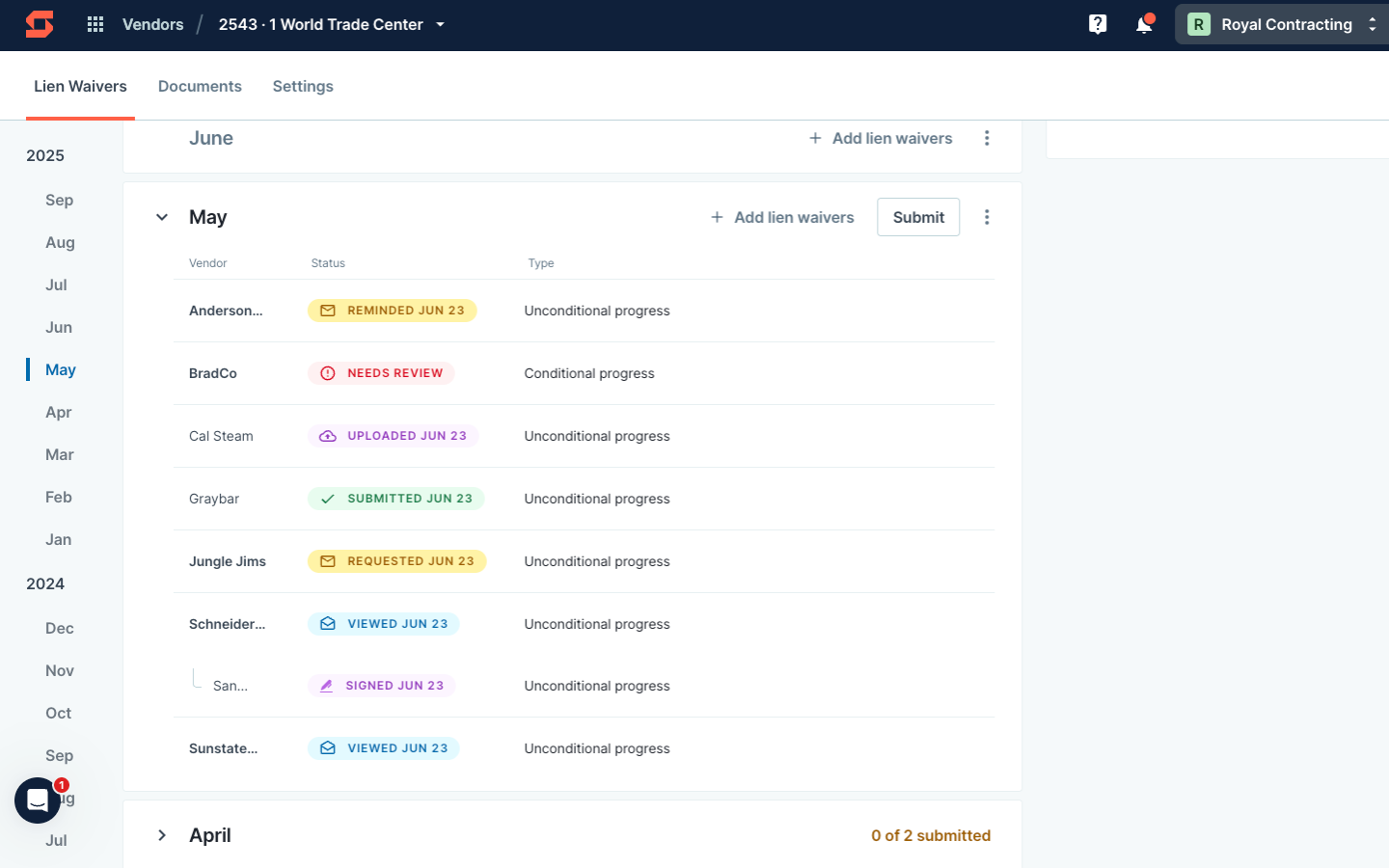Click the cloud upload icon on Cal Steam's badge
Viewport: 1389px width, 868px height.
click(x=329, y=435)
